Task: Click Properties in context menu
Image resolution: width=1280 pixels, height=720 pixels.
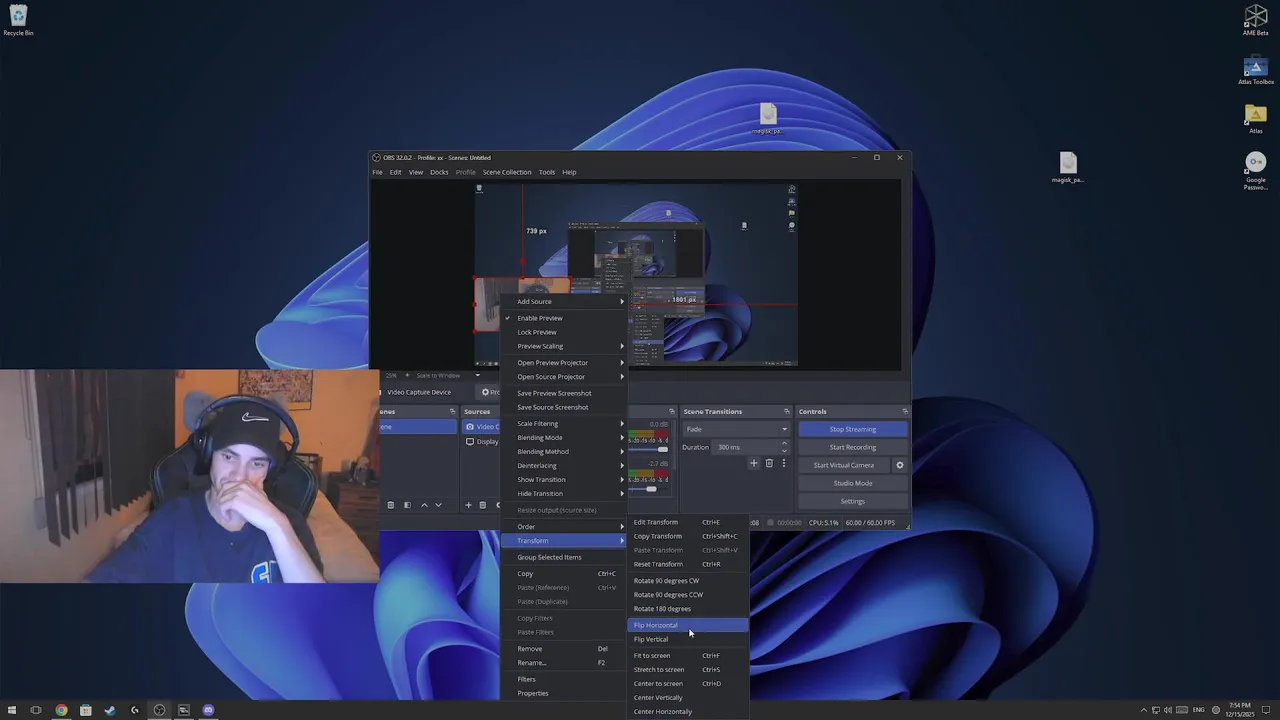Action: click(x=563, y=693)
